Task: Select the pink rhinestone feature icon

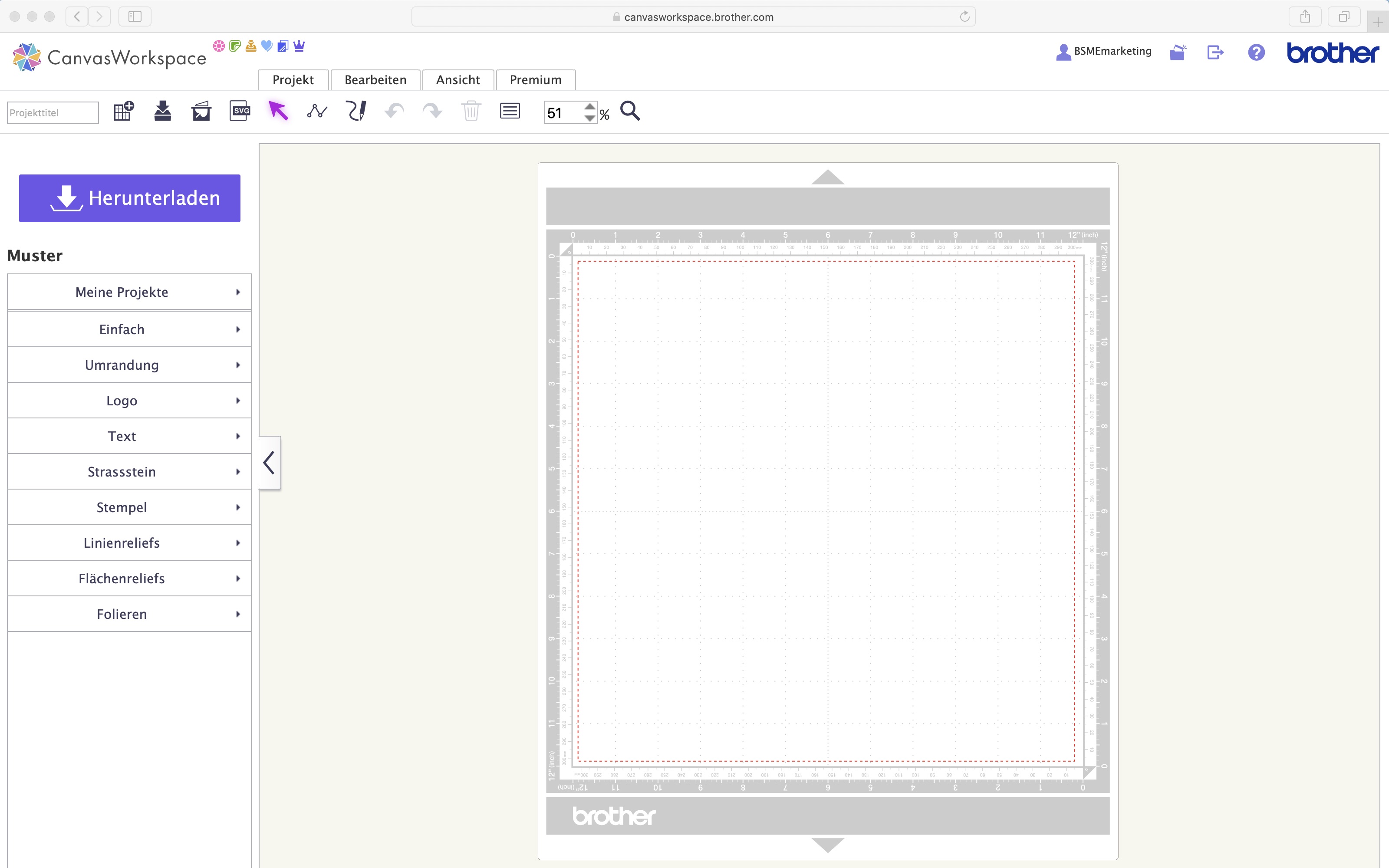Action: click(219, 46)
